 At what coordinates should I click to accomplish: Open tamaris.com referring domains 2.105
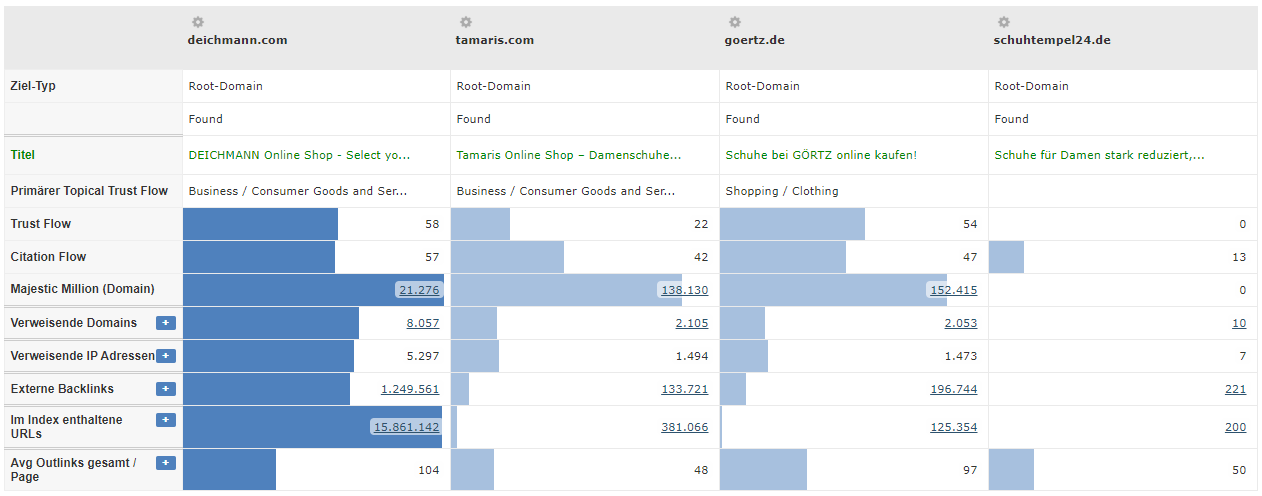(x=692, y=323)
